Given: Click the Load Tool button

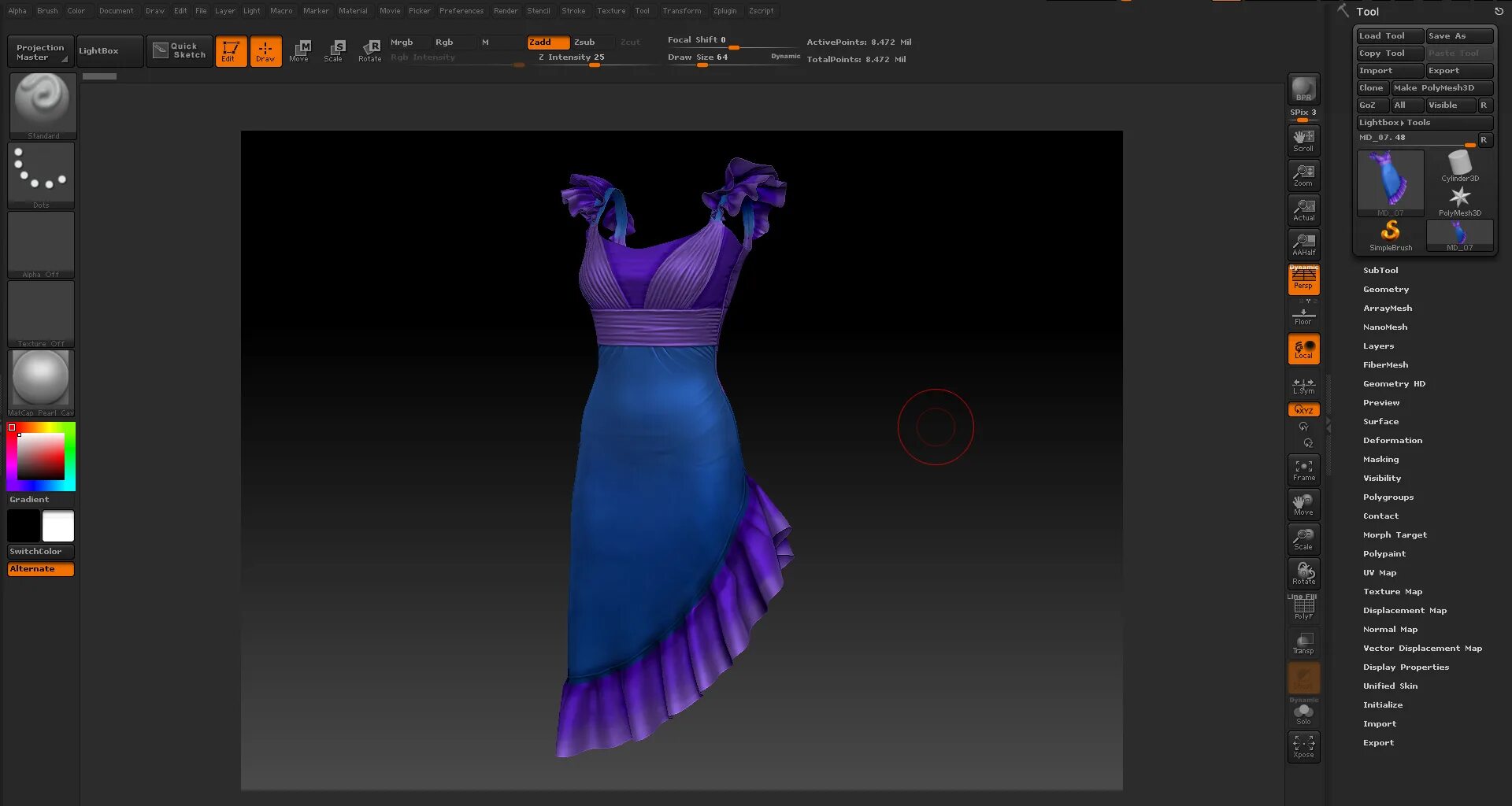Looking at the screenshot, I should click(1389, 36).
